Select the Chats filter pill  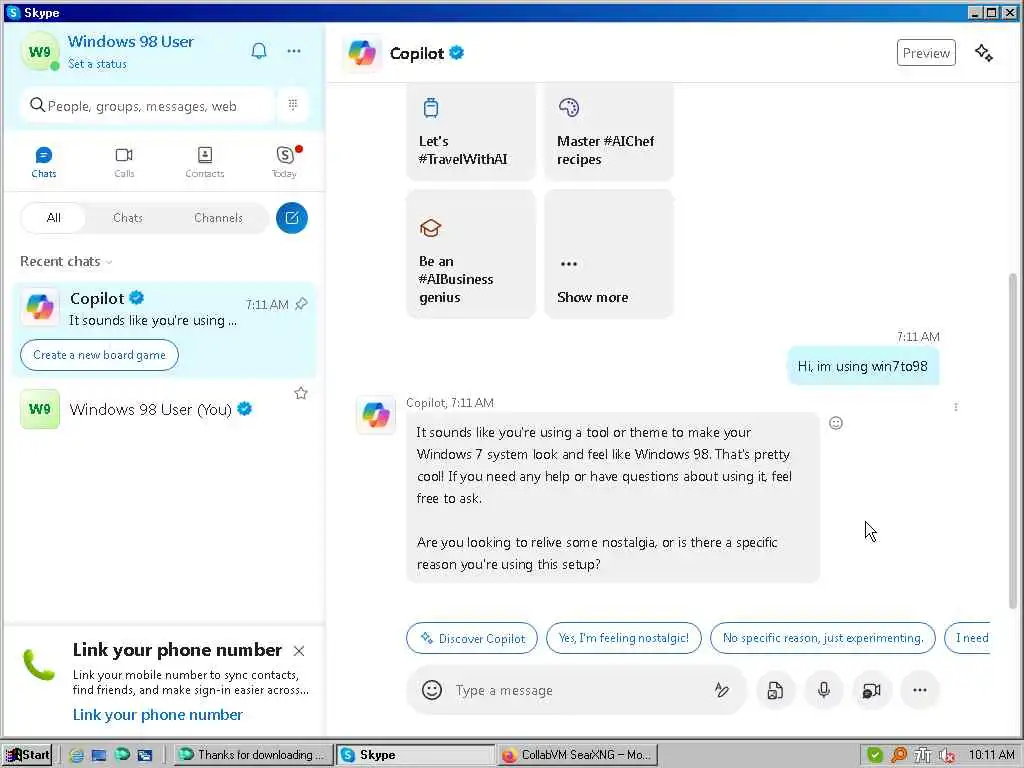(127, 217)
